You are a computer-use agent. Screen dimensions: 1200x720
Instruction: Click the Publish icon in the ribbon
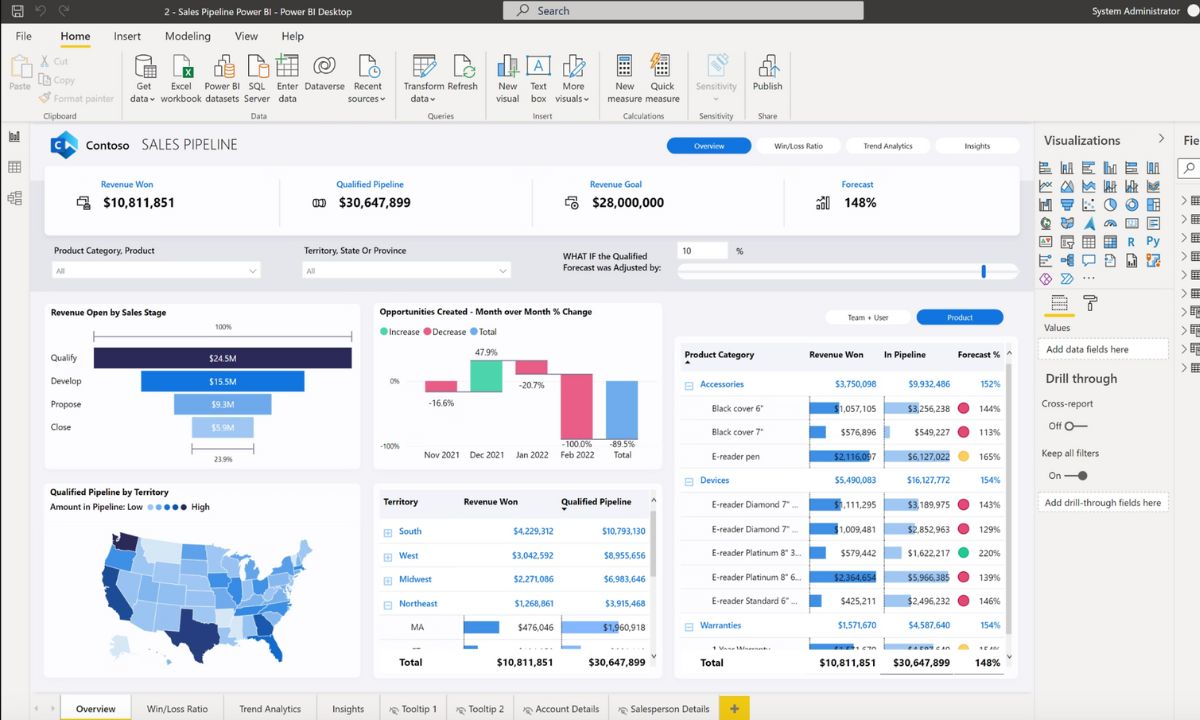pos(768,67)
